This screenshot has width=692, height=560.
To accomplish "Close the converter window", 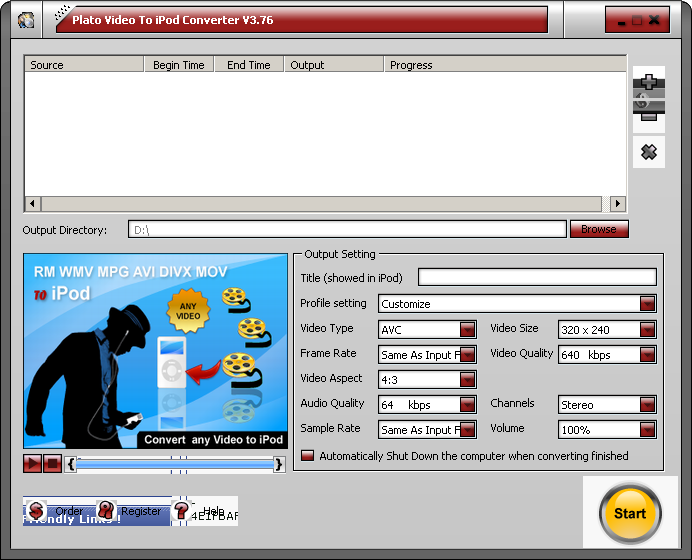I will point(655,20).
